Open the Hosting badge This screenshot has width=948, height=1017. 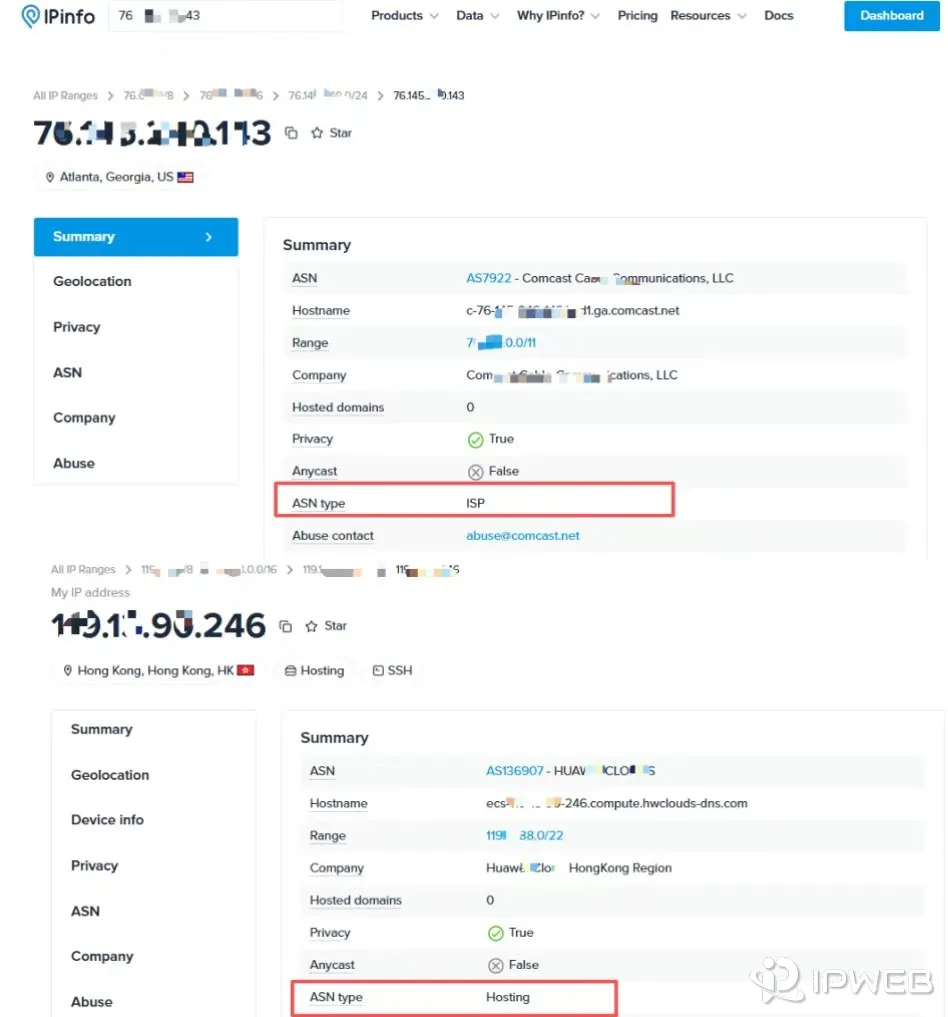click(314, 670)
